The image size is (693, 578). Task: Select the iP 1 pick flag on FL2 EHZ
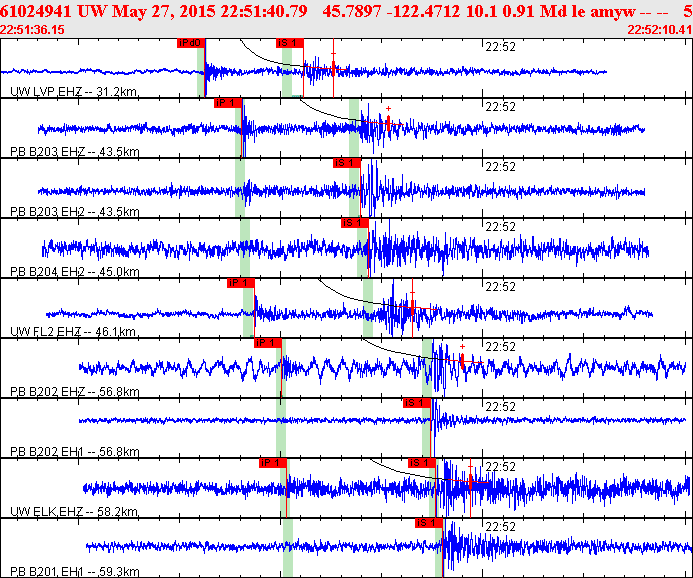[x=241, y=283]
